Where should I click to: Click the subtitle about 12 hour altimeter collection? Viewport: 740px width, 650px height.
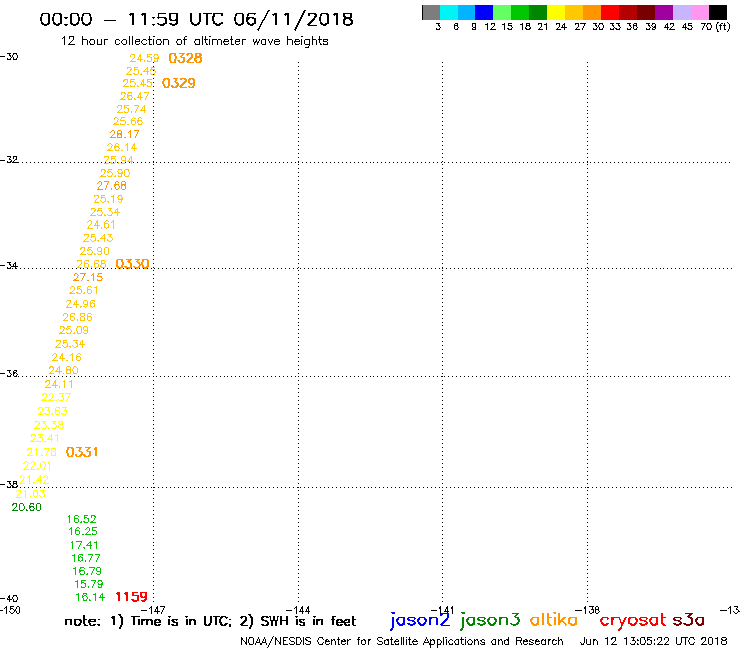[x=194, y=41]
